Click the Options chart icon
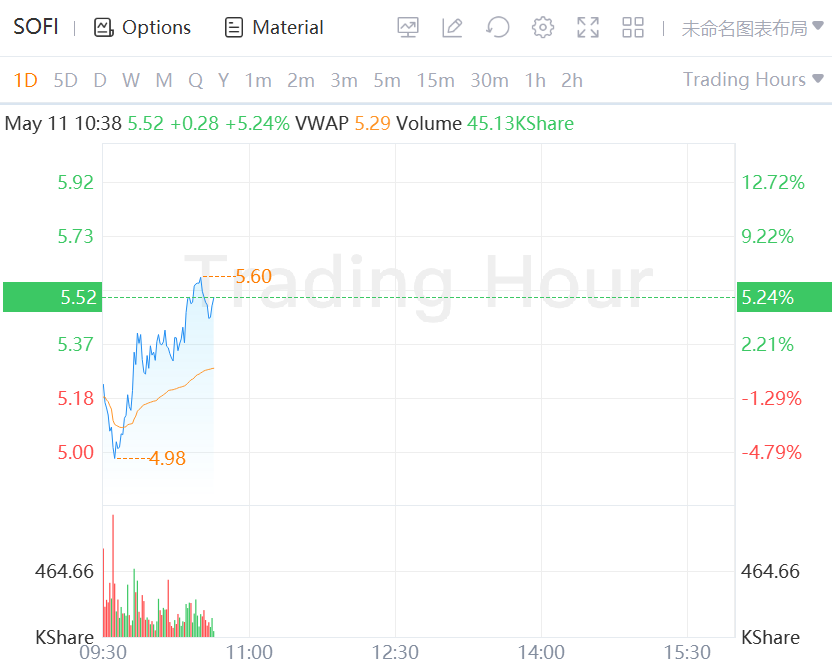 click(x=103, y=28)
